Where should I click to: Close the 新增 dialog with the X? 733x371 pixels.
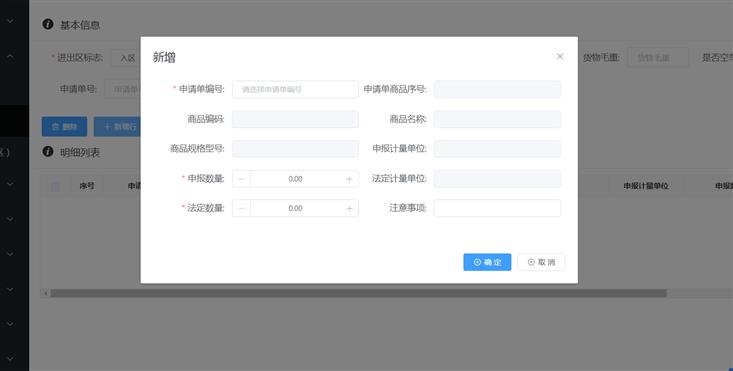pos(560,57)
